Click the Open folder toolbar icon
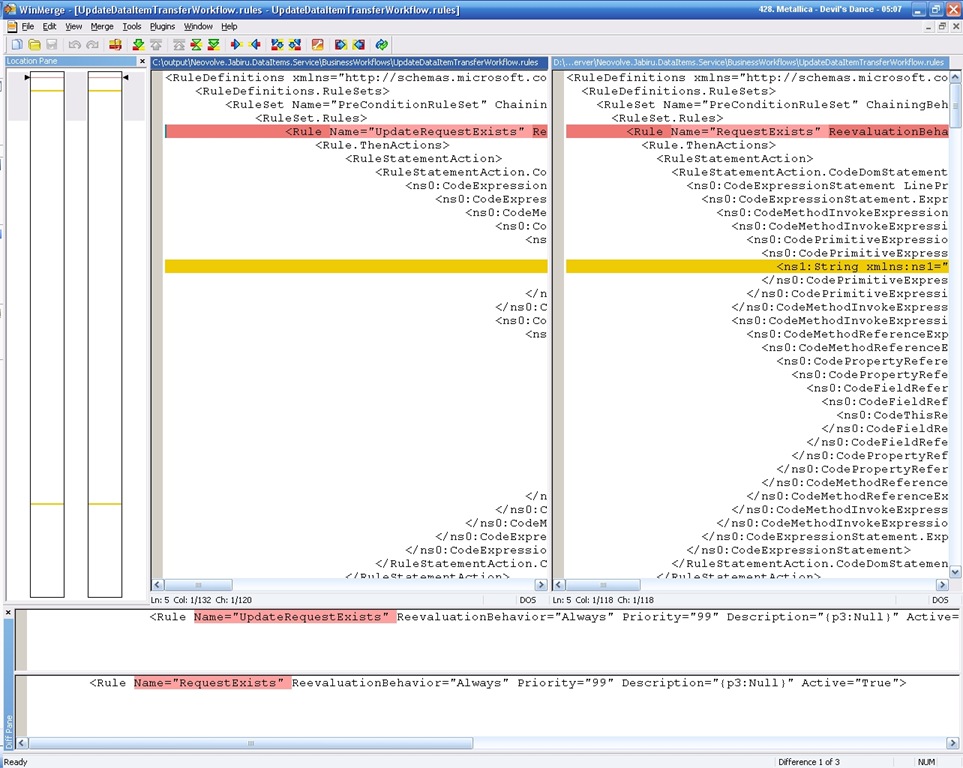Viewport: 963px width, 768px height. pos(34,44)
